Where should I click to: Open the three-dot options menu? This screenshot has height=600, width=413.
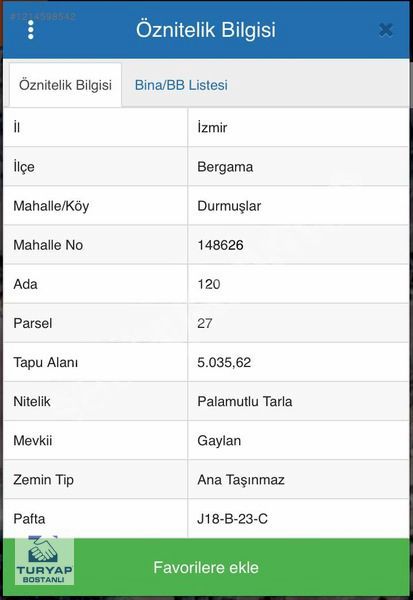31,30
